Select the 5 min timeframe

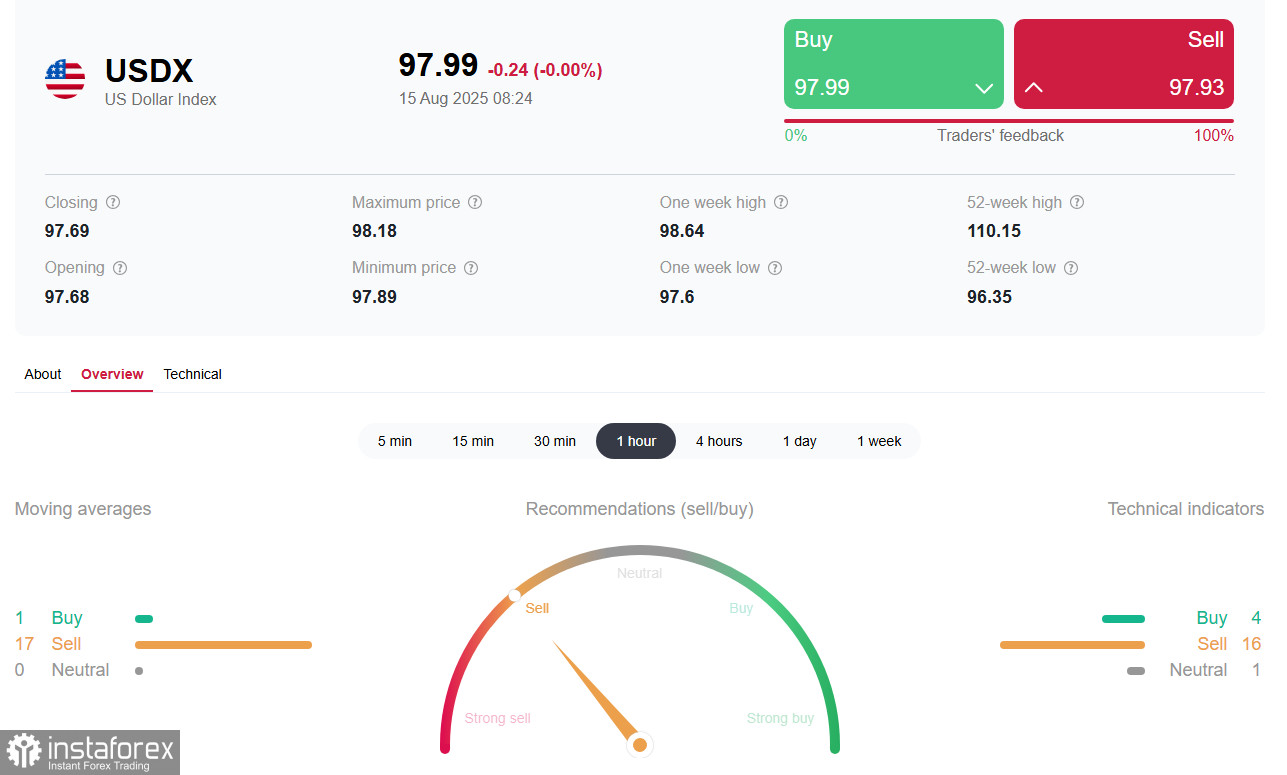point(395,441)
